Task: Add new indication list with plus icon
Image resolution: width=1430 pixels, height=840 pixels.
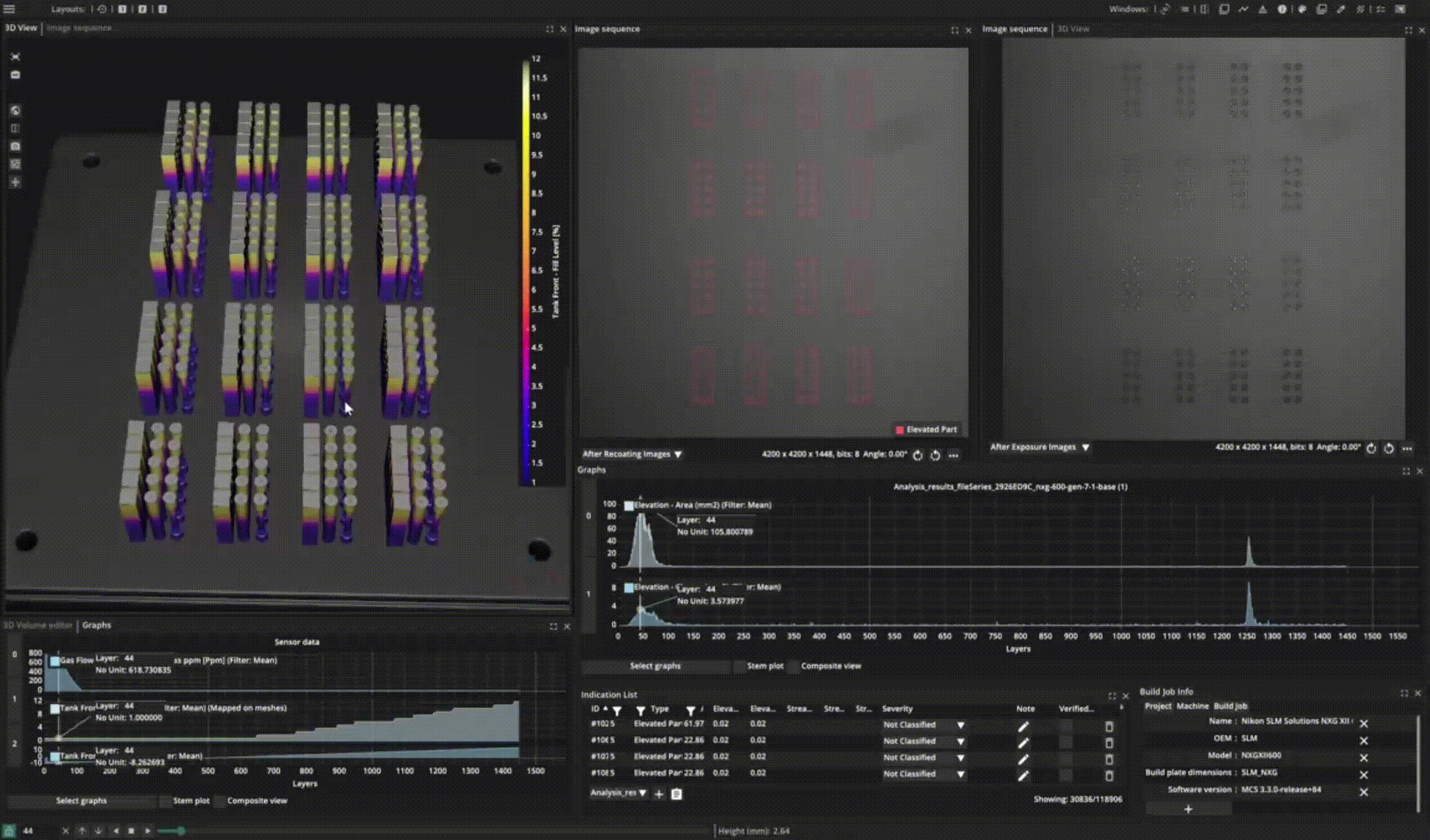Action: click(659, 793)
